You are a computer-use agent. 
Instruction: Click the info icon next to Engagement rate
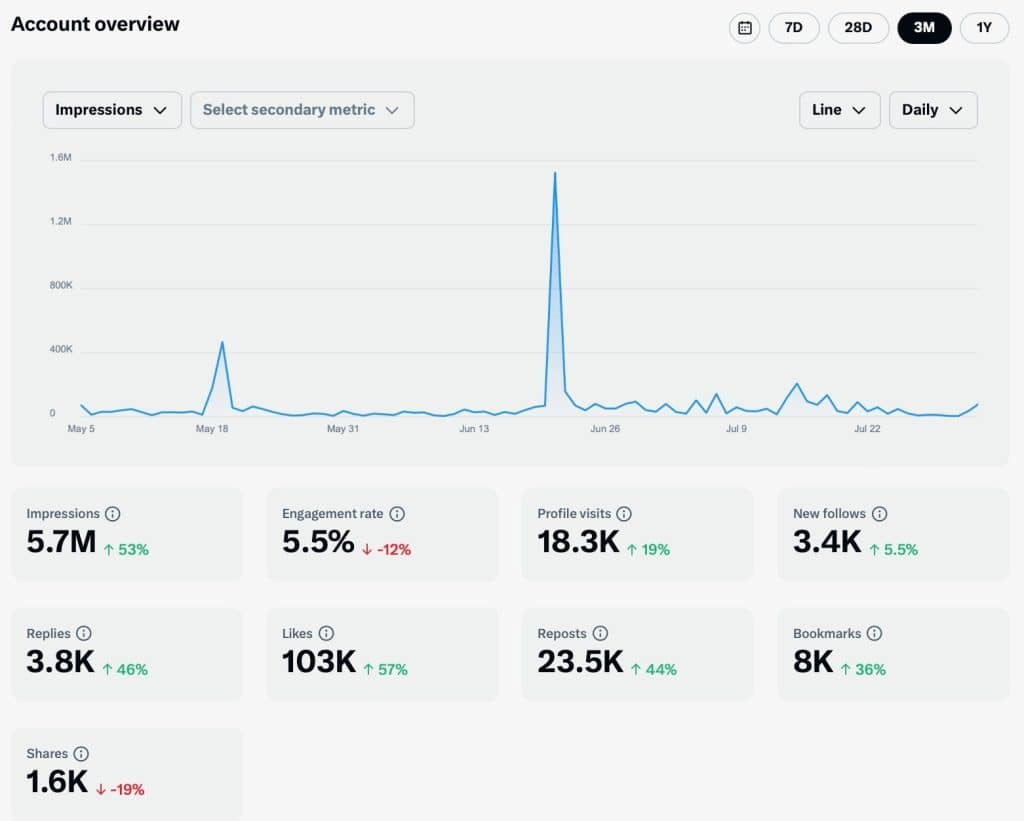[397, 514]
